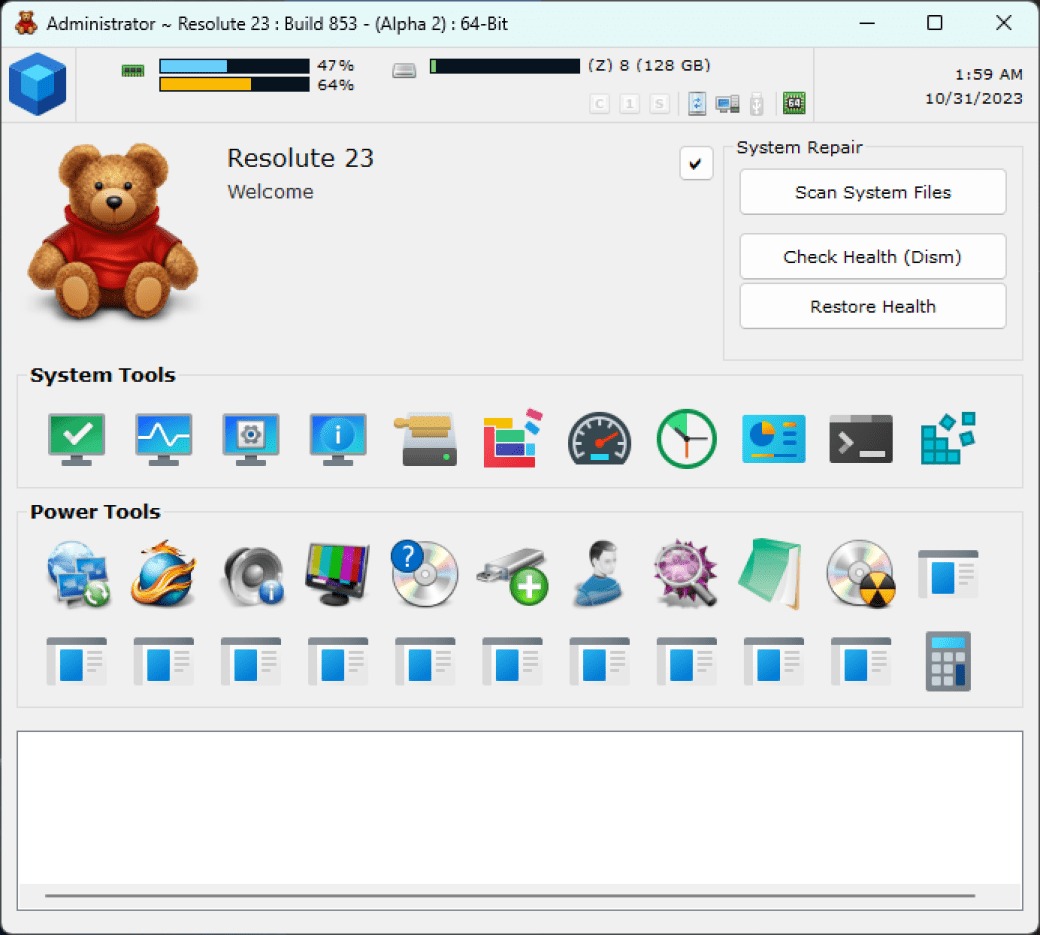
Task: Click the Welcome subtitle text
Action: point(271,192)
